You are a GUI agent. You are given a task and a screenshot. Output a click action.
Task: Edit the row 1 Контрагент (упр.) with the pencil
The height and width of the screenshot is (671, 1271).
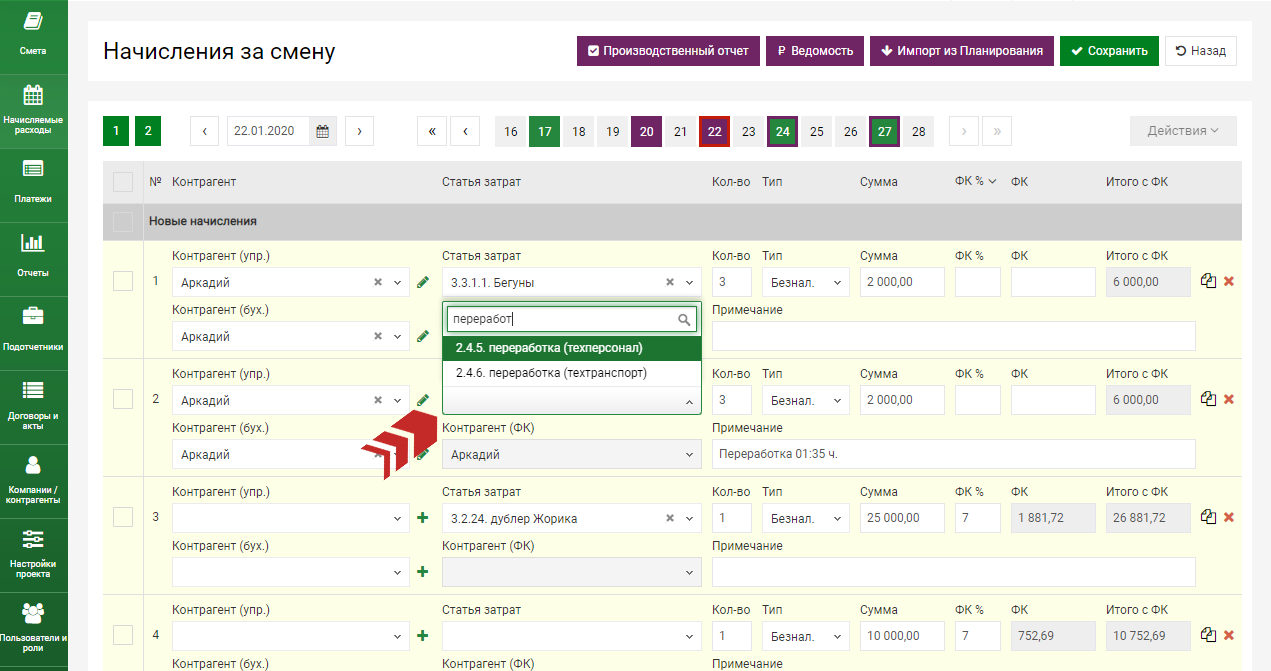point(423,283)
